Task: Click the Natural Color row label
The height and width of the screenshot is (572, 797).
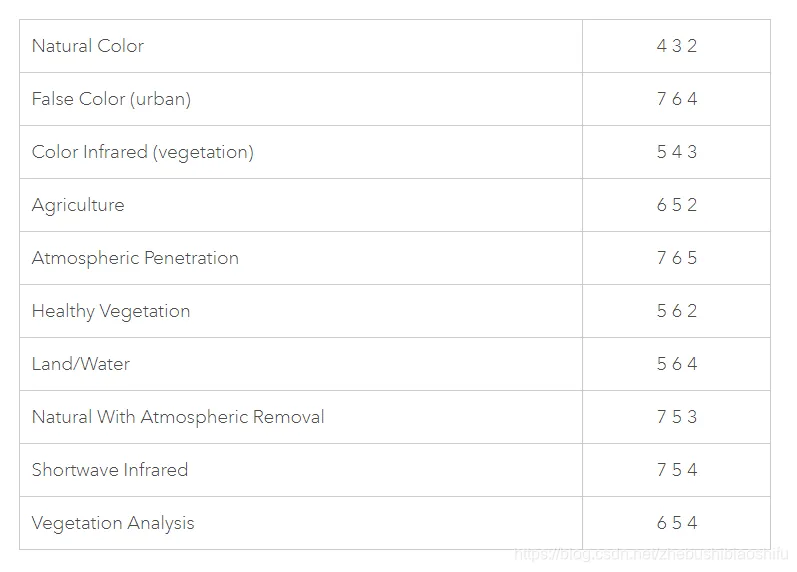Action: tap(88, 46)
